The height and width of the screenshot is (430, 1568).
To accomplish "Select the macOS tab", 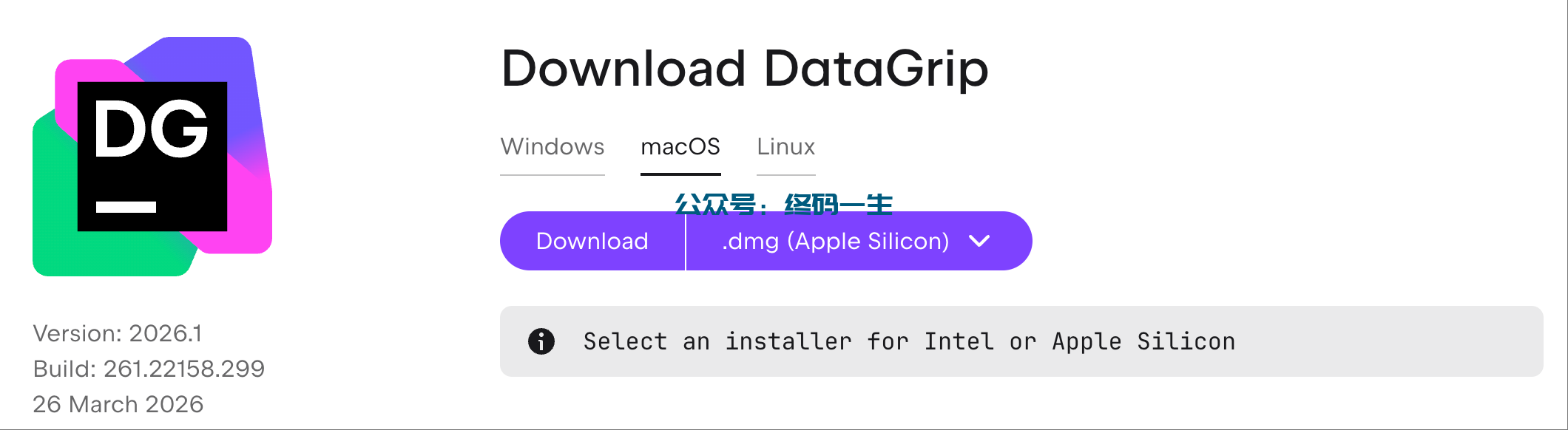I will click(x=680, y=147).
